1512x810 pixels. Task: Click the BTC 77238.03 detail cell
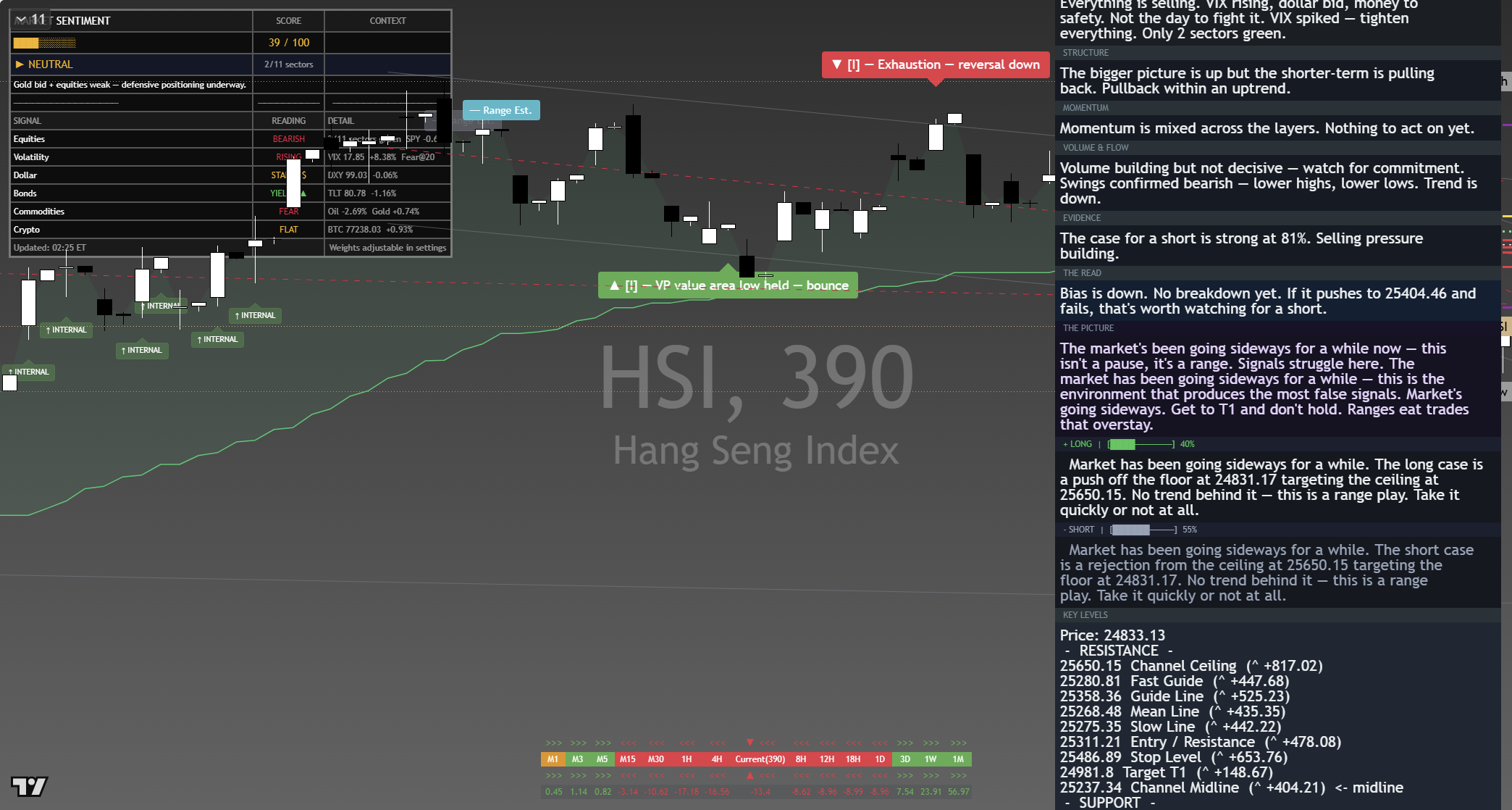coord(387,230)
